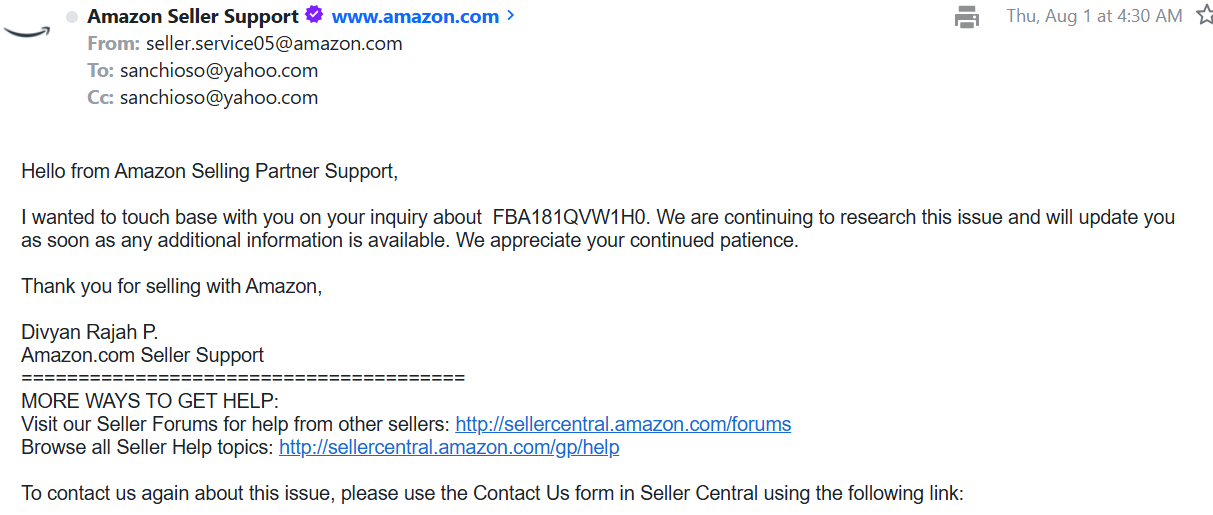Image resolution: width=1213 pixels, height=515 pixels.
Task: Open the www.amazon.com sender link
Action: [415, 17]
